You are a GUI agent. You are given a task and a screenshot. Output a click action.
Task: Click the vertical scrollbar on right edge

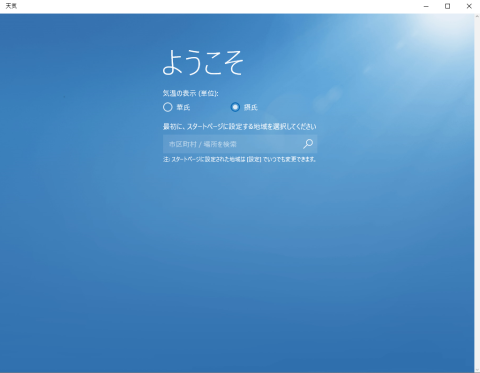477,193
